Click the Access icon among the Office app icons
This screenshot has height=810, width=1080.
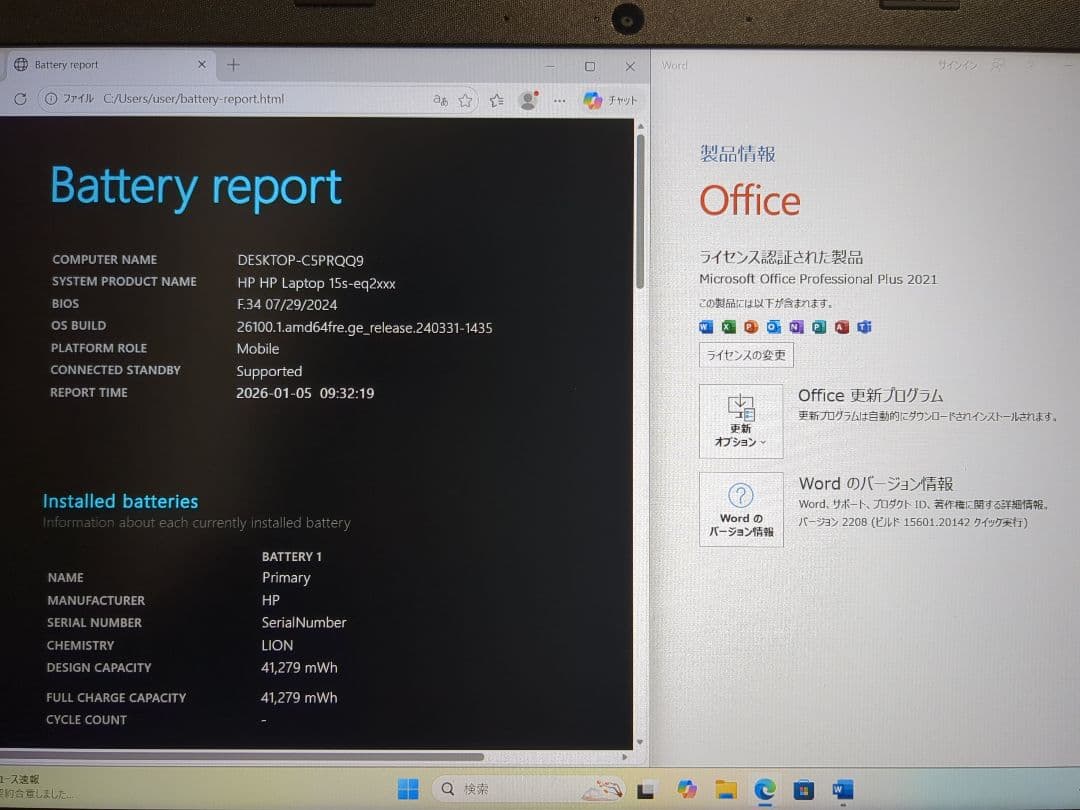[840, 327]
